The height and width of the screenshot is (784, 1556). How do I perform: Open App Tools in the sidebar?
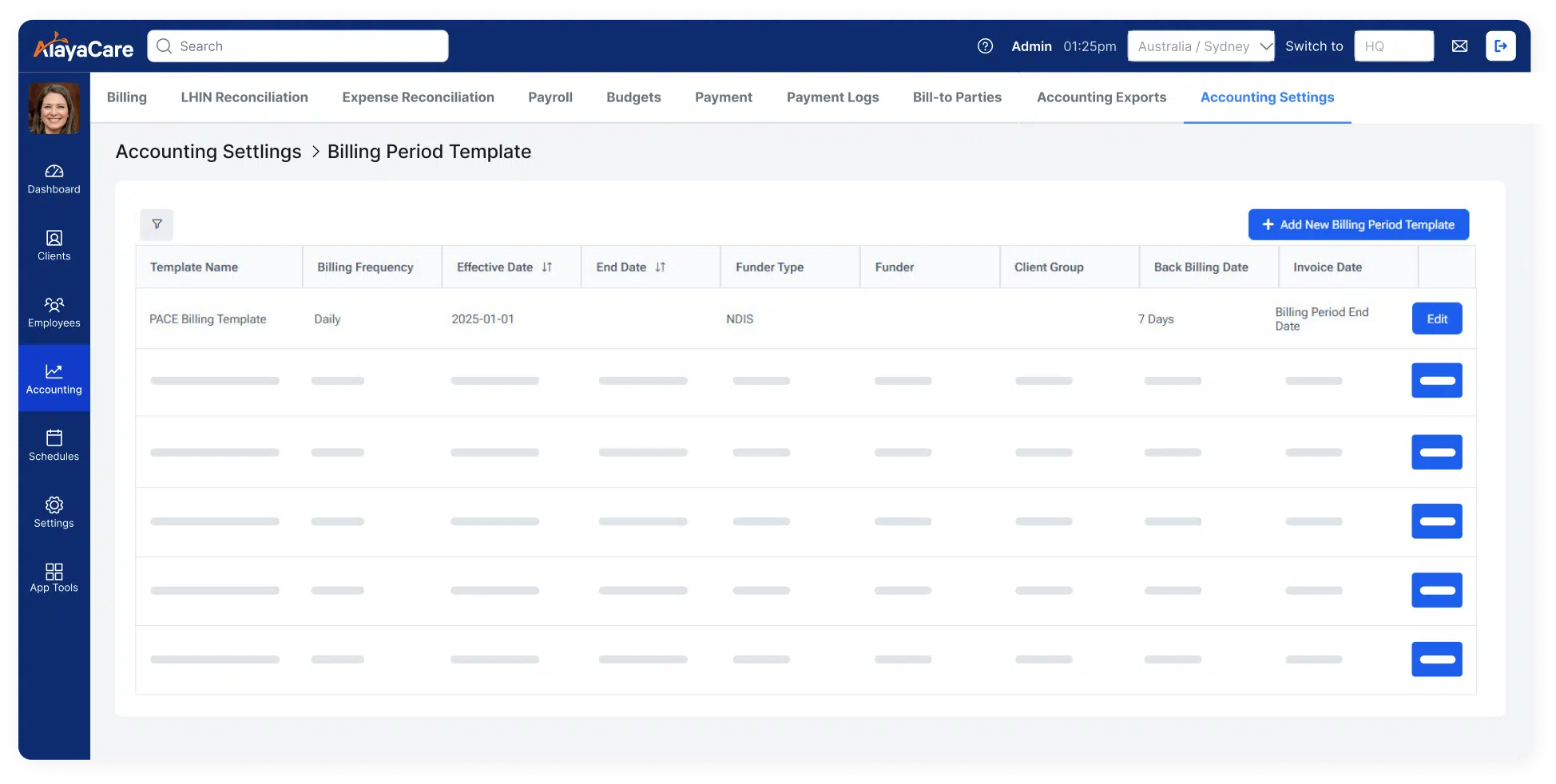(x=54, y=579)
